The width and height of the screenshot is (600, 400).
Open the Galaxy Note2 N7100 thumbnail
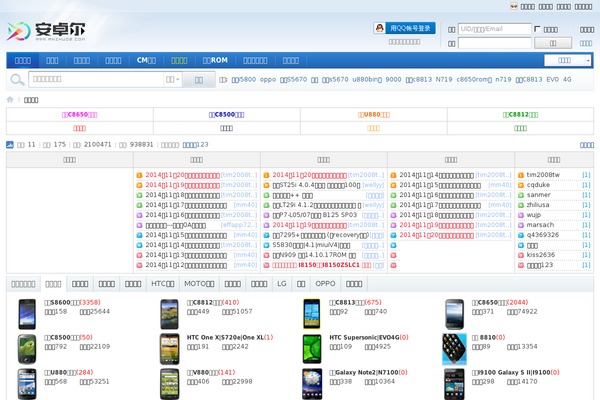pos(312,384)
